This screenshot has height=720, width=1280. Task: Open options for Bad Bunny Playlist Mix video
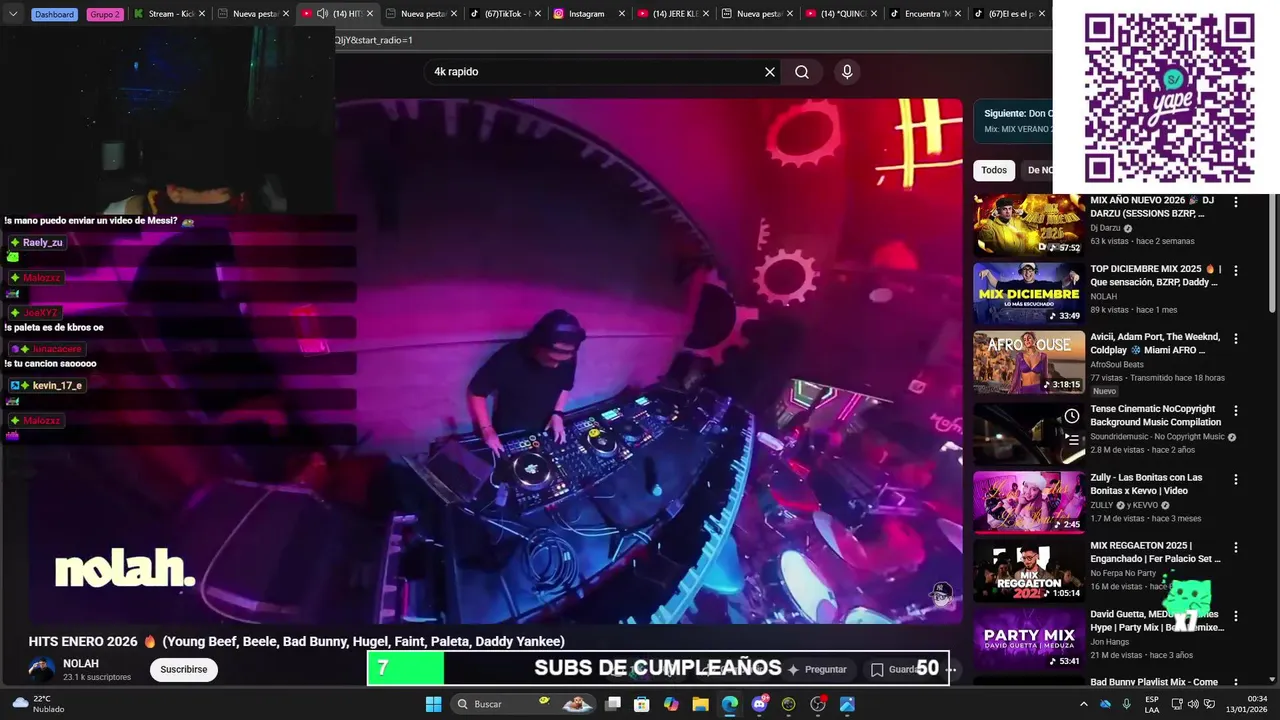pyautogui.click(x=1236, y=683)
